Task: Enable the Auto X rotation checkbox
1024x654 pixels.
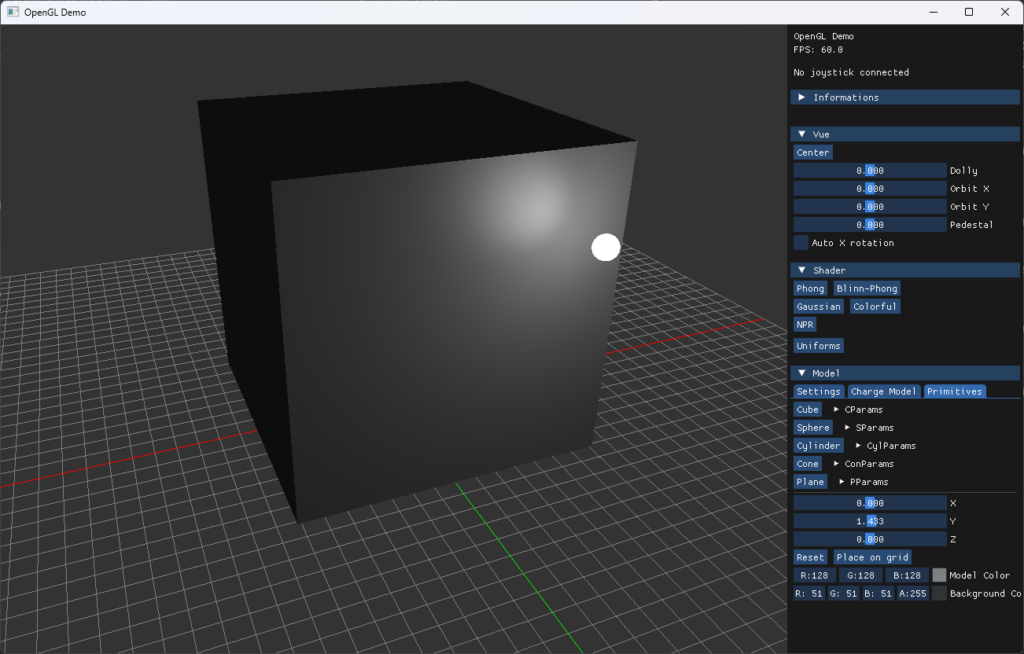Action: pos(801,242)
